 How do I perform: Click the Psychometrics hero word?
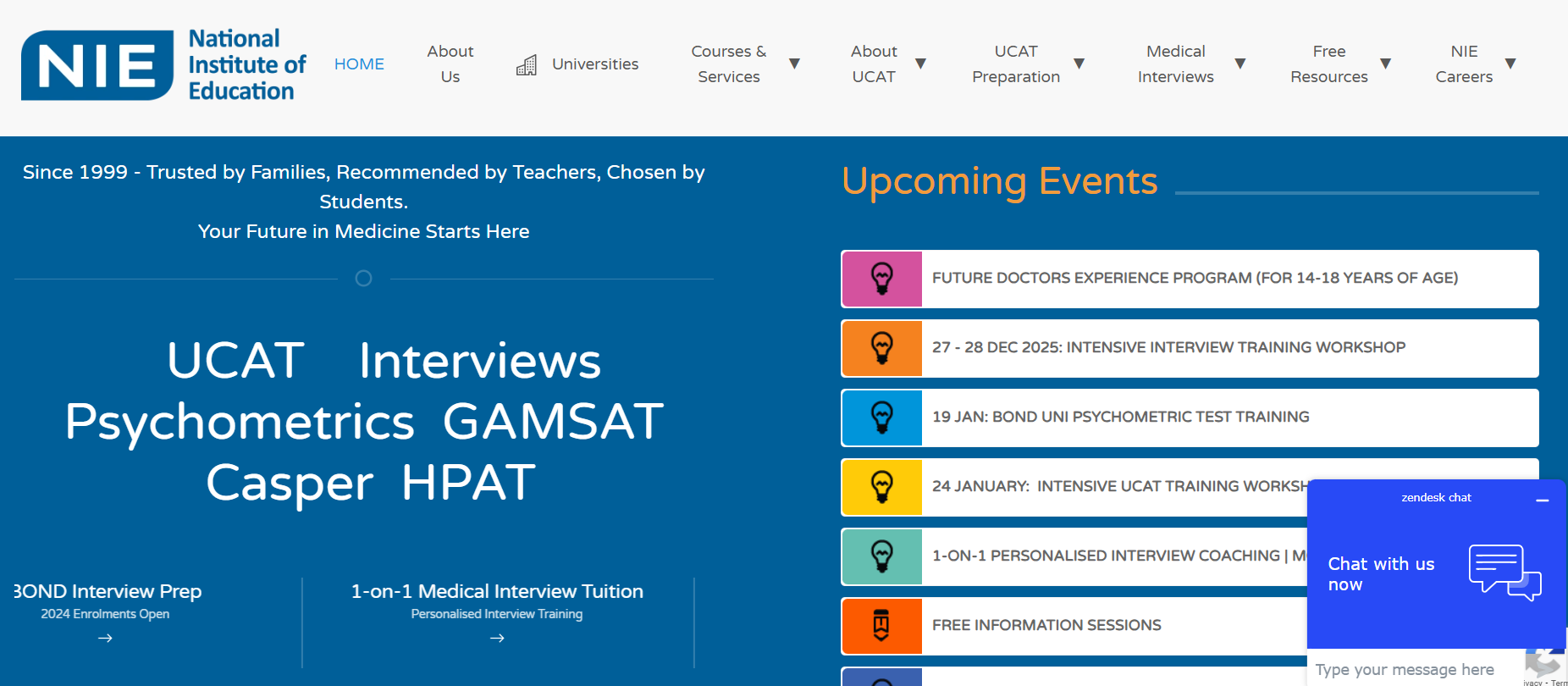[x=240, y=422]
